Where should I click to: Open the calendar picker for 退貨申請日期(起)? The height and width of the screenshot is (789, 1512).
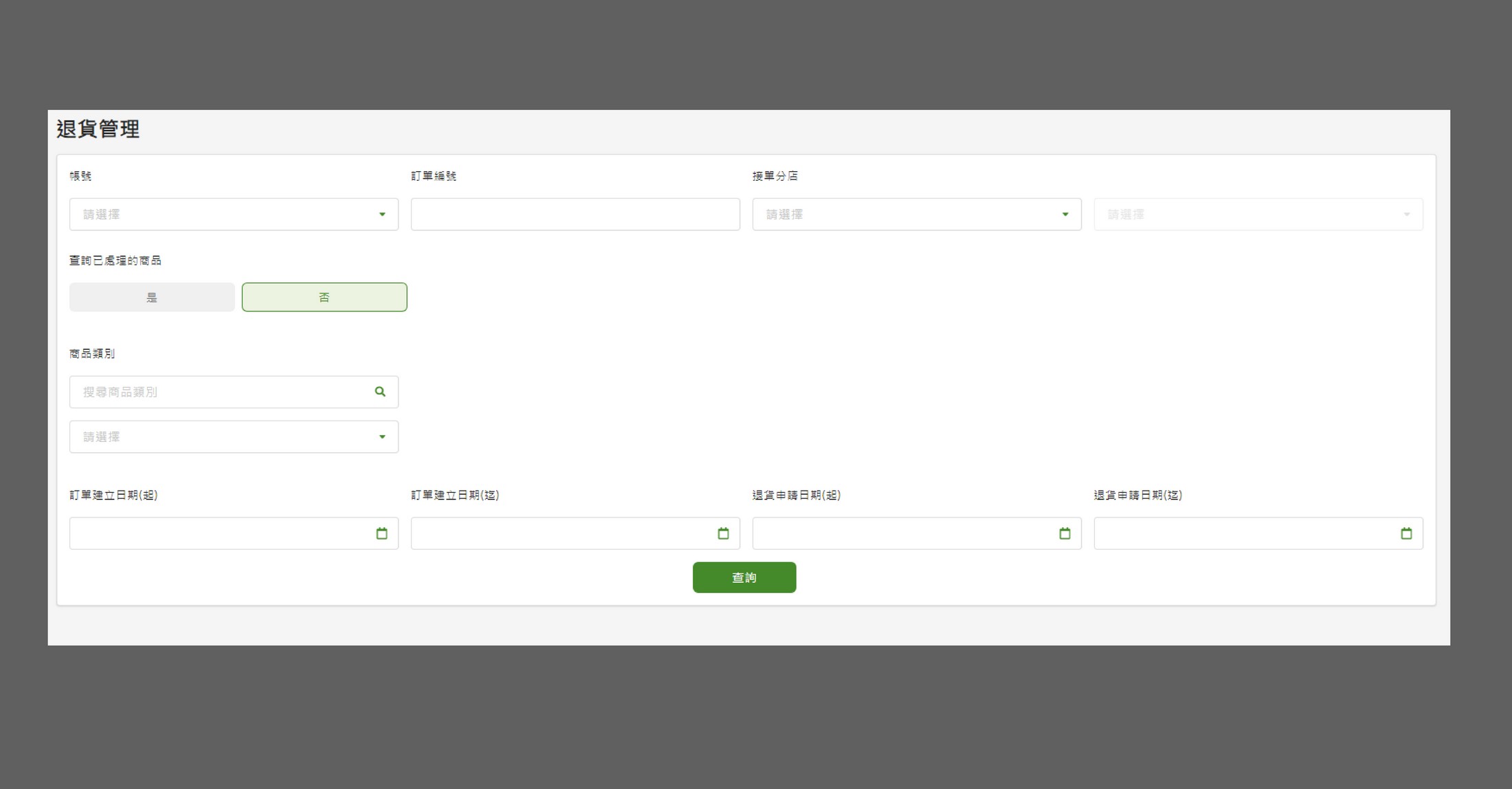(1064, 533)
